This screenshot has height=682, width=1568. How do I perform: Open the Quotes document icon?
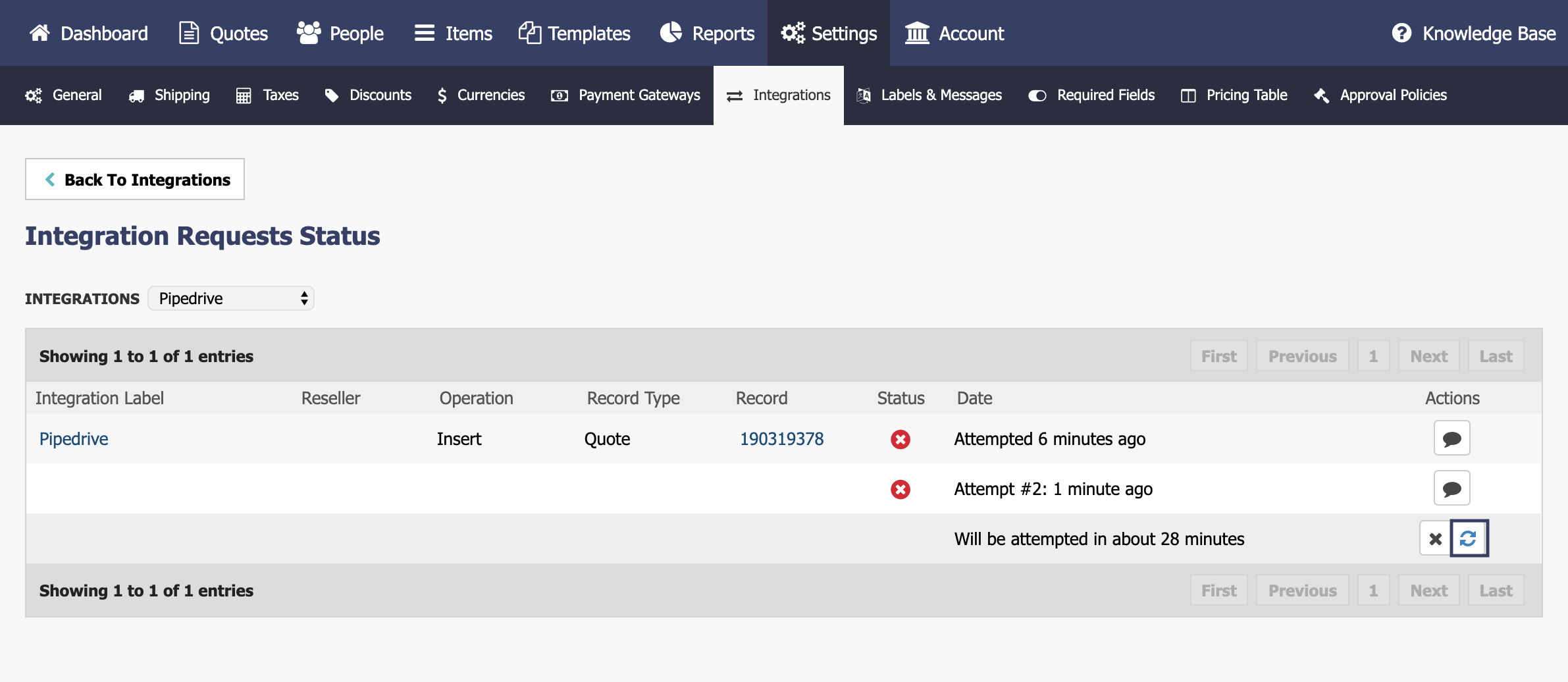click(x=189, y=33)
